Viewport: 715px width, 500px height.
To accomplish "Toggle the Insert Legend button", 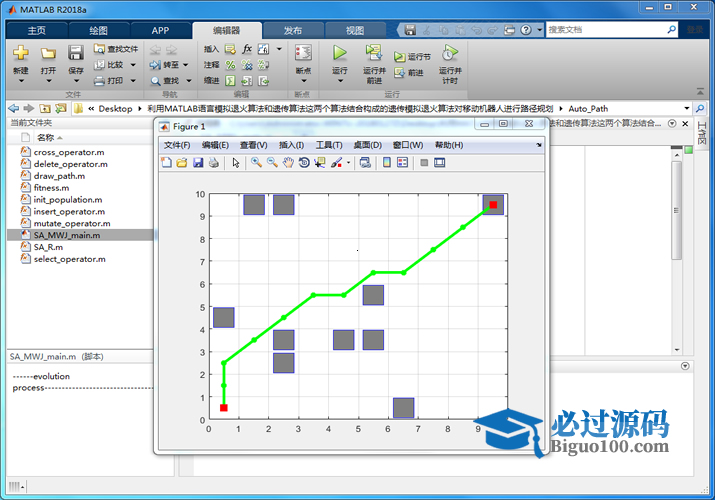I will 403,163.
